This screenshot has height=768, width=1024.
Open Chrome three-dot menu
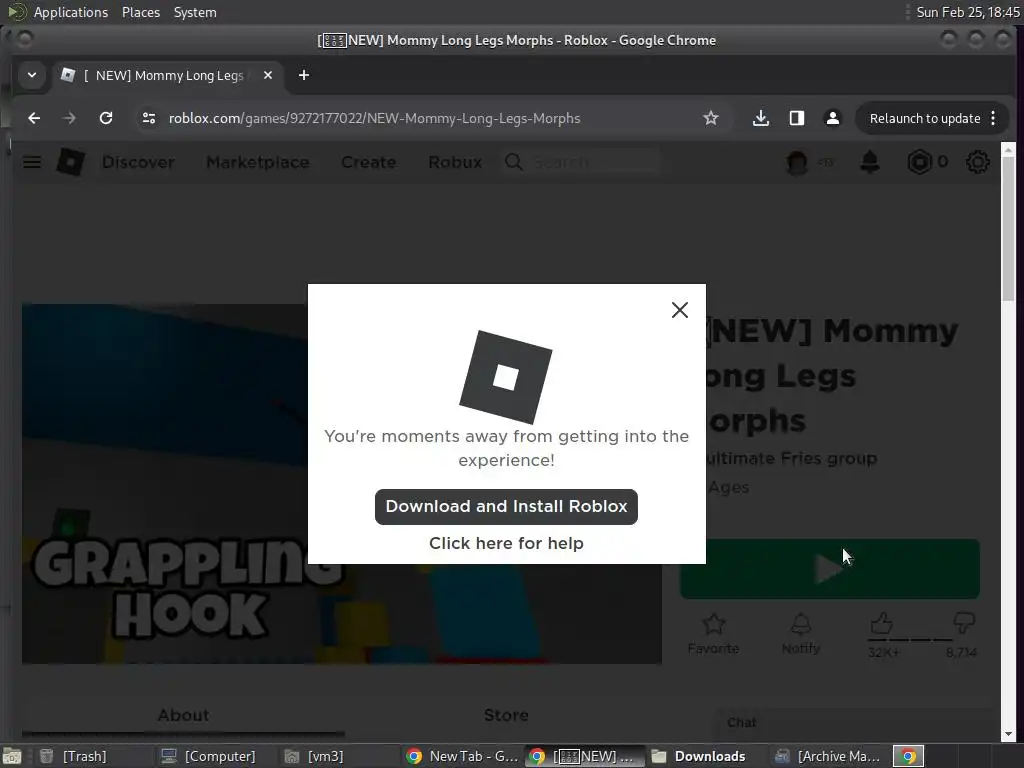[x=993, y=118]
